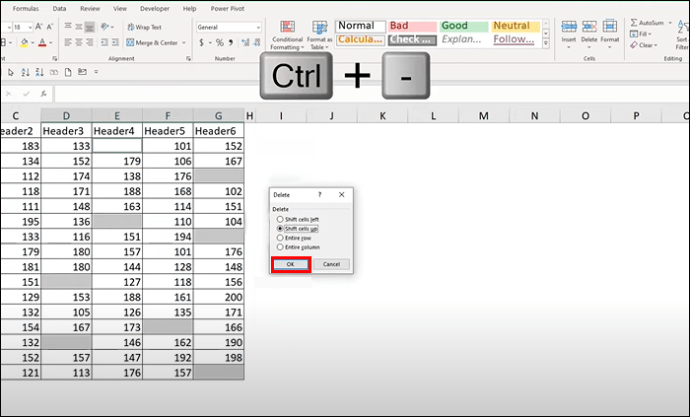
Task: Click the New blank document icon
Action: (x=68, y=72)
